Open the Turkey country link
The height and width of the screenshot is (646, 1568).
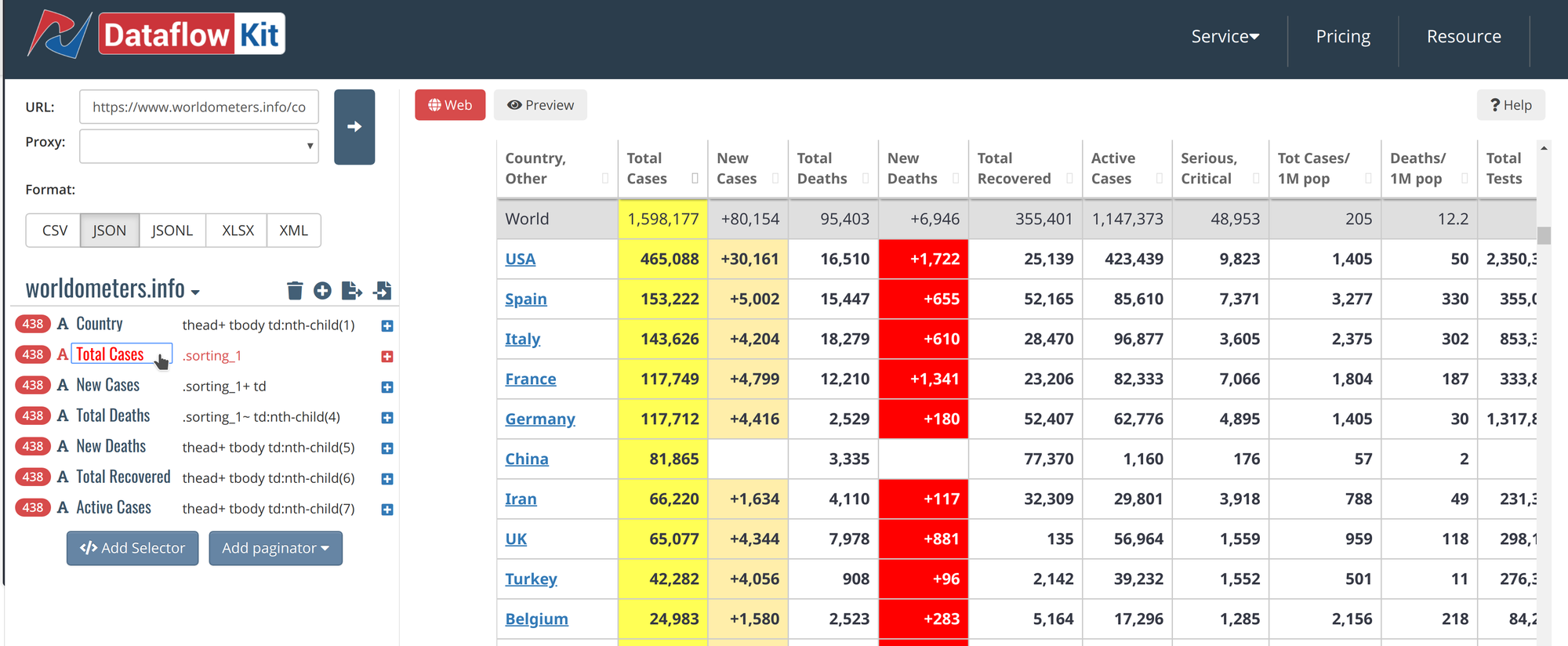pyautogui.click(x=531, y=579)
